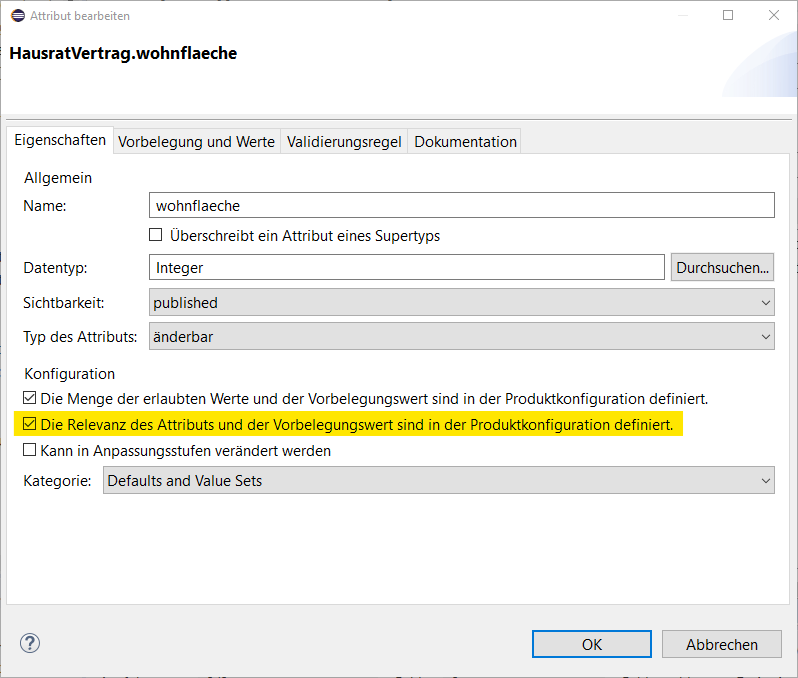Enable 'Kann in Anpassungsstufen verändert werden'
Image resolution: width=798 pixels, height=678 pixels.
(x=30, y=451)
